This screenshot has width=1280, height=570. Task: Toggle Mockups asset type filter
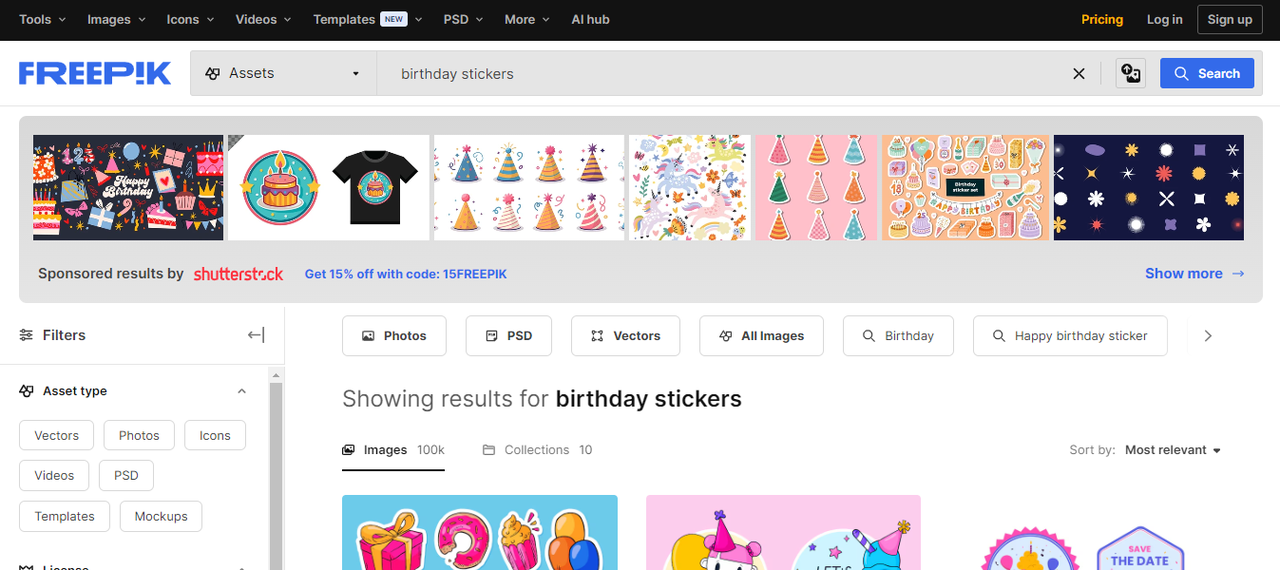(x=161, y=516)
